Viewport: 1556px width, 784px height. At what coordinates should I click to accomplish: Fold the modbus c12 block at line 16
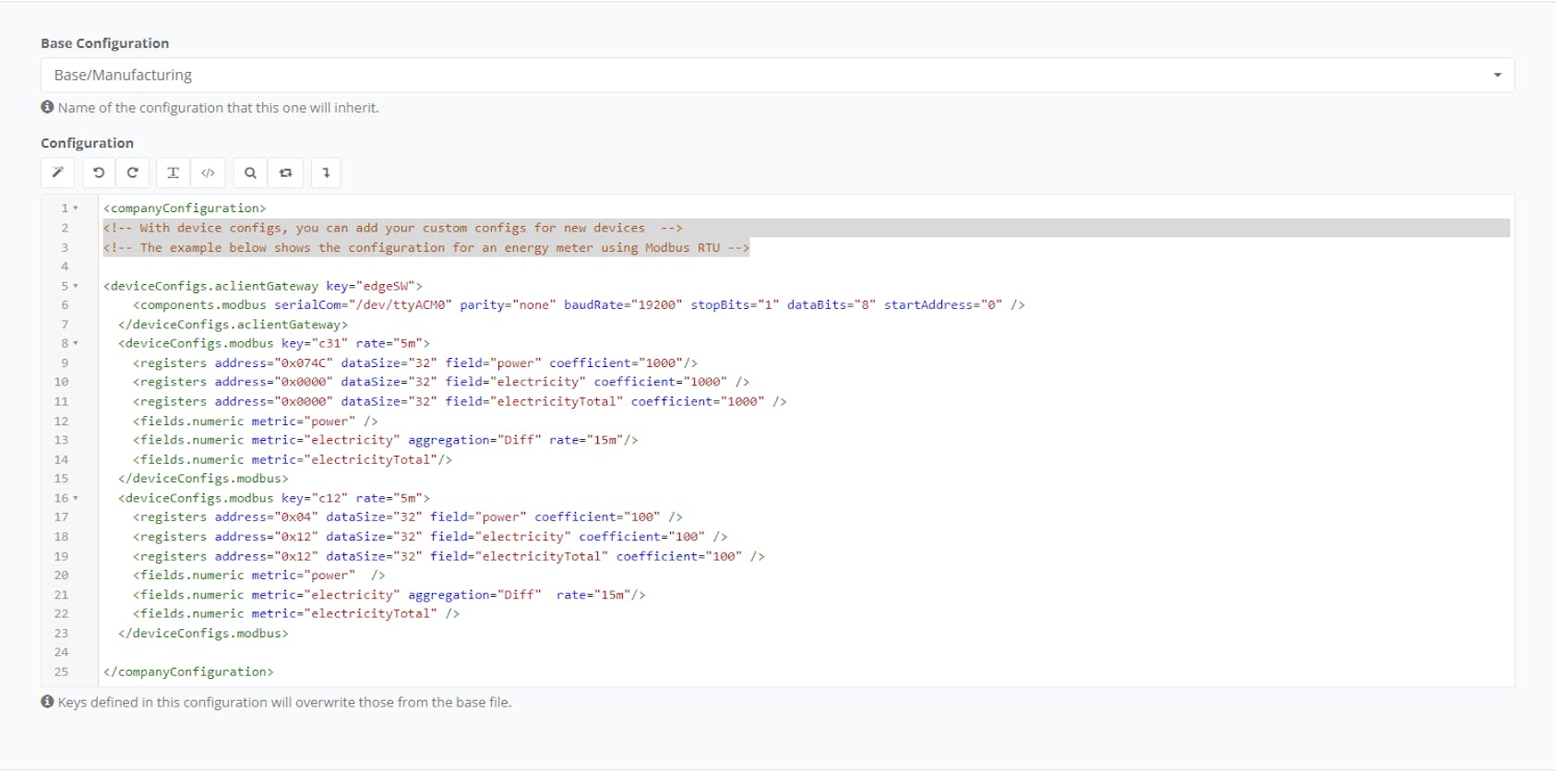[76, 498]
